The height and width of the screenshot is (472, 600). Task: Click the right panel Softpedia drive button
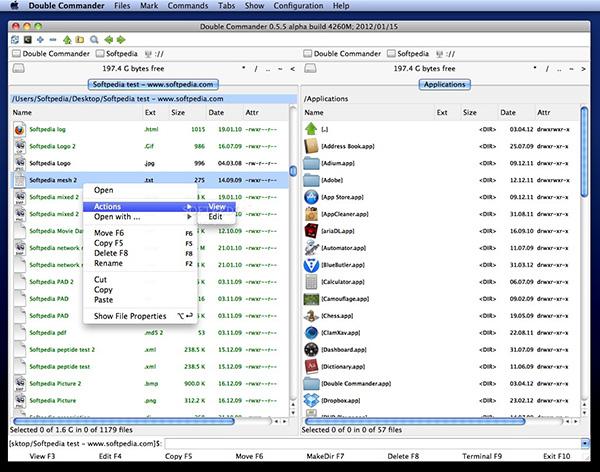pos(408,54)
